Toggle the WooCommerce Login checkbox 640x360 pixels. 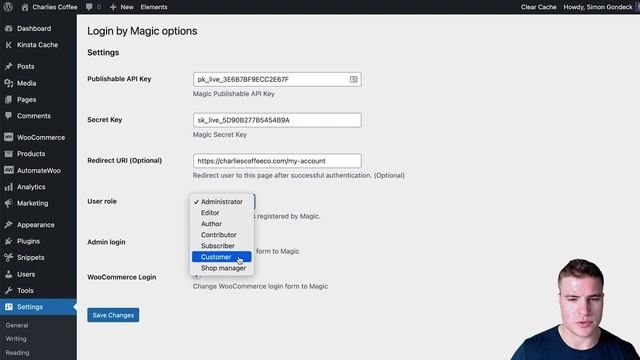pos(196,276)
